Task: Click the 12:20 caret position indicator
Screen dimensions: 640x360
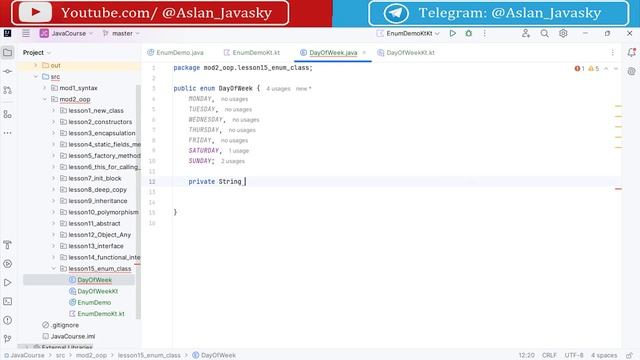Action: pos(527,356)
